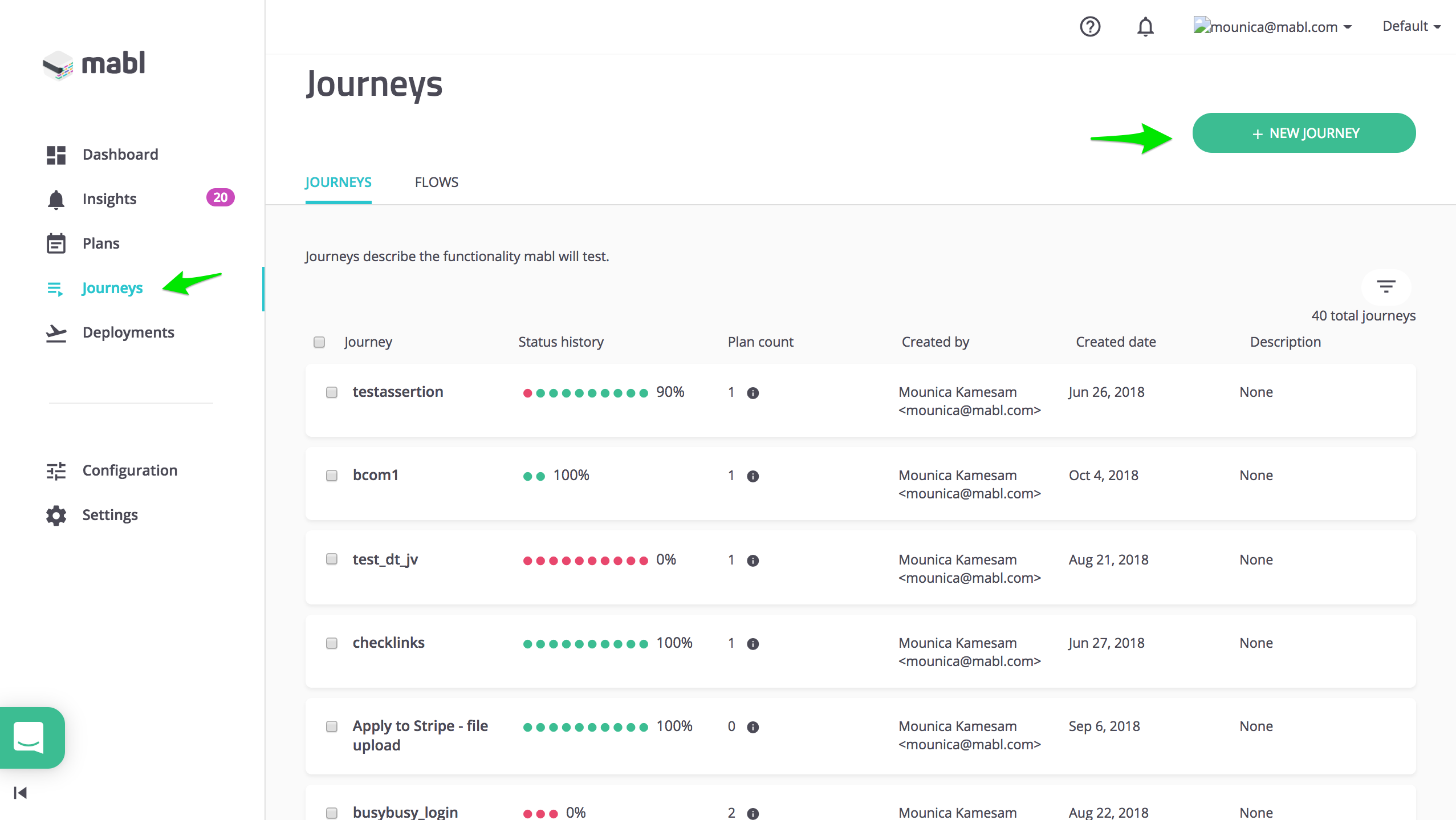Click the Dashboard grid icon

(x=56, y=155)
